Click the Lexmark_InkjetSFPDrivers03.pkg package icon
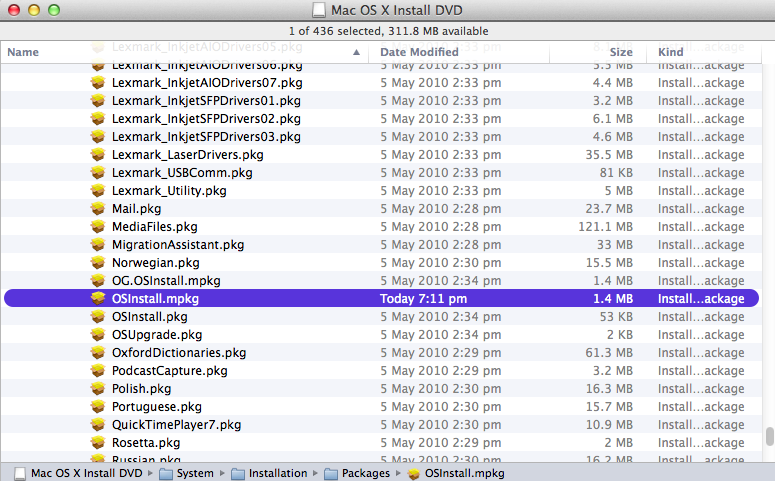This screenshot has width=775, height=481. 98,136
